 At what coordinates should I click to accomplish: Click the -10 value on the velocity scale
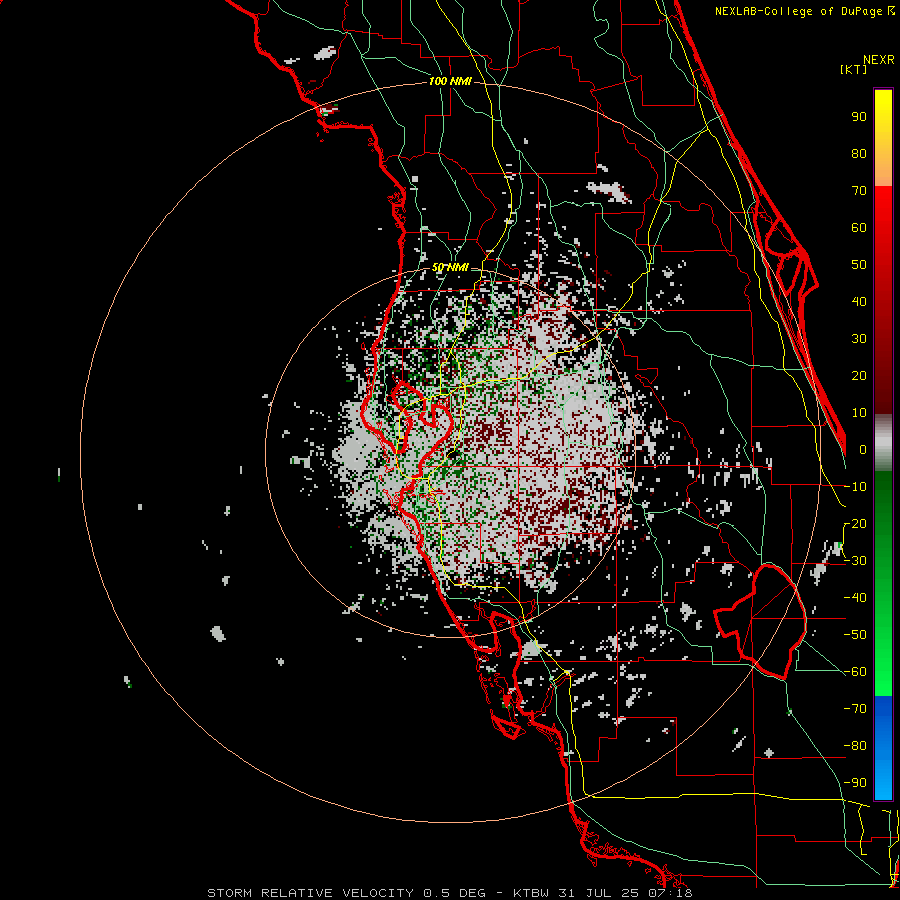coord(855,487)
